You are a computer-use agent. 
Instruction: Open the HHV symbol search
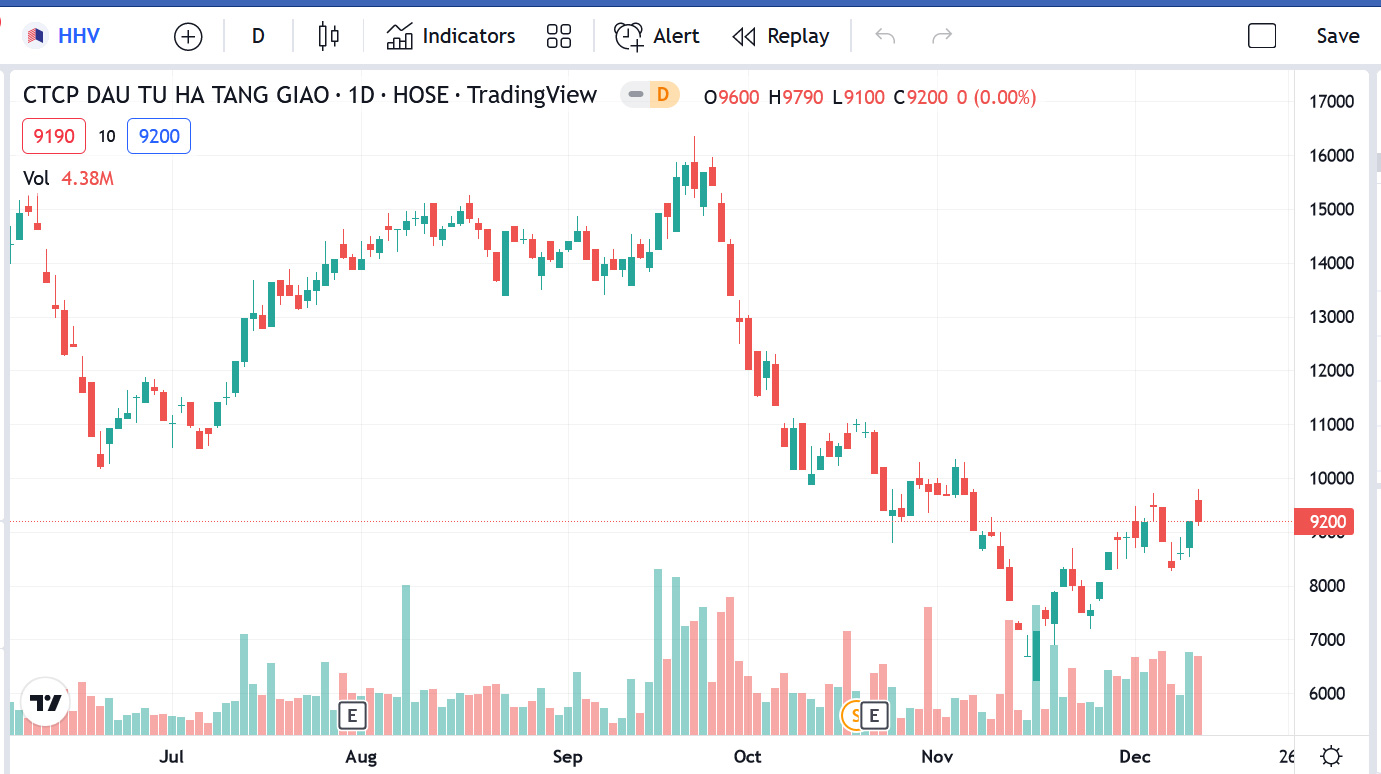[63, 37]
